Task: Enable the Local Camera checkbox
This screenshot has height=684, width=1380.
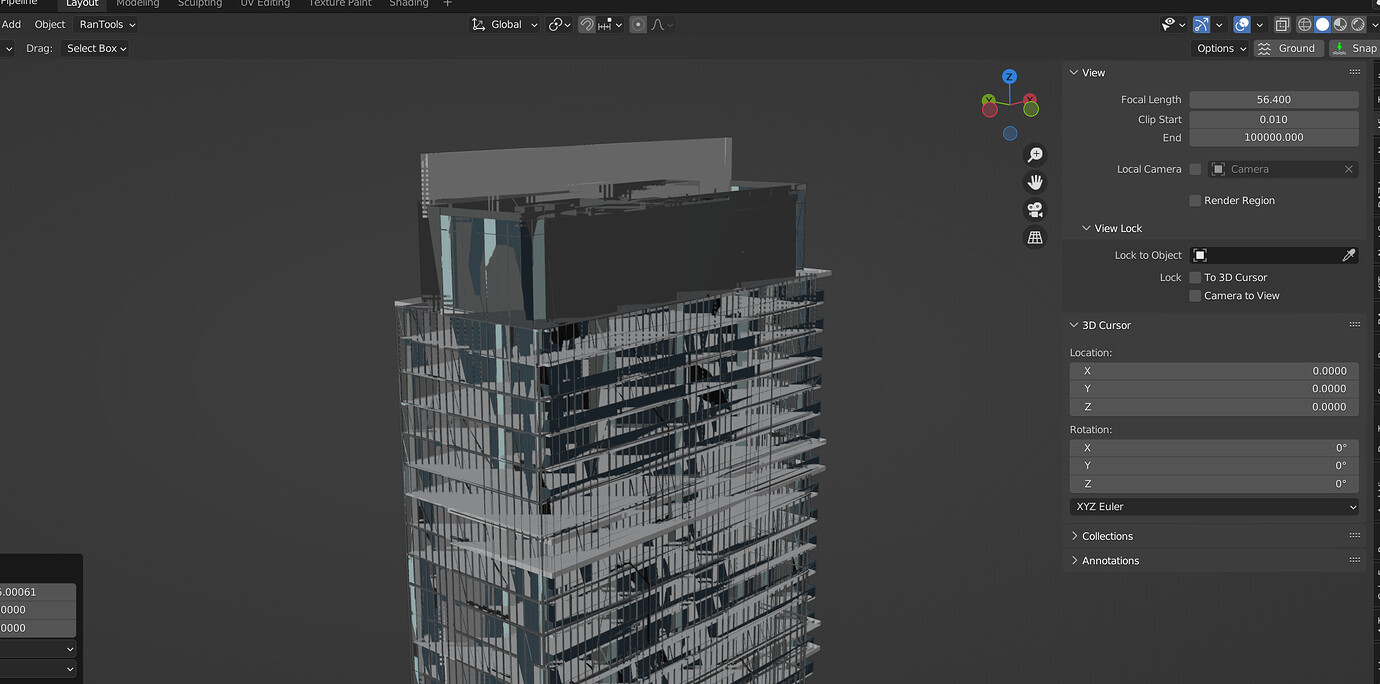Action: [1195, 169]
